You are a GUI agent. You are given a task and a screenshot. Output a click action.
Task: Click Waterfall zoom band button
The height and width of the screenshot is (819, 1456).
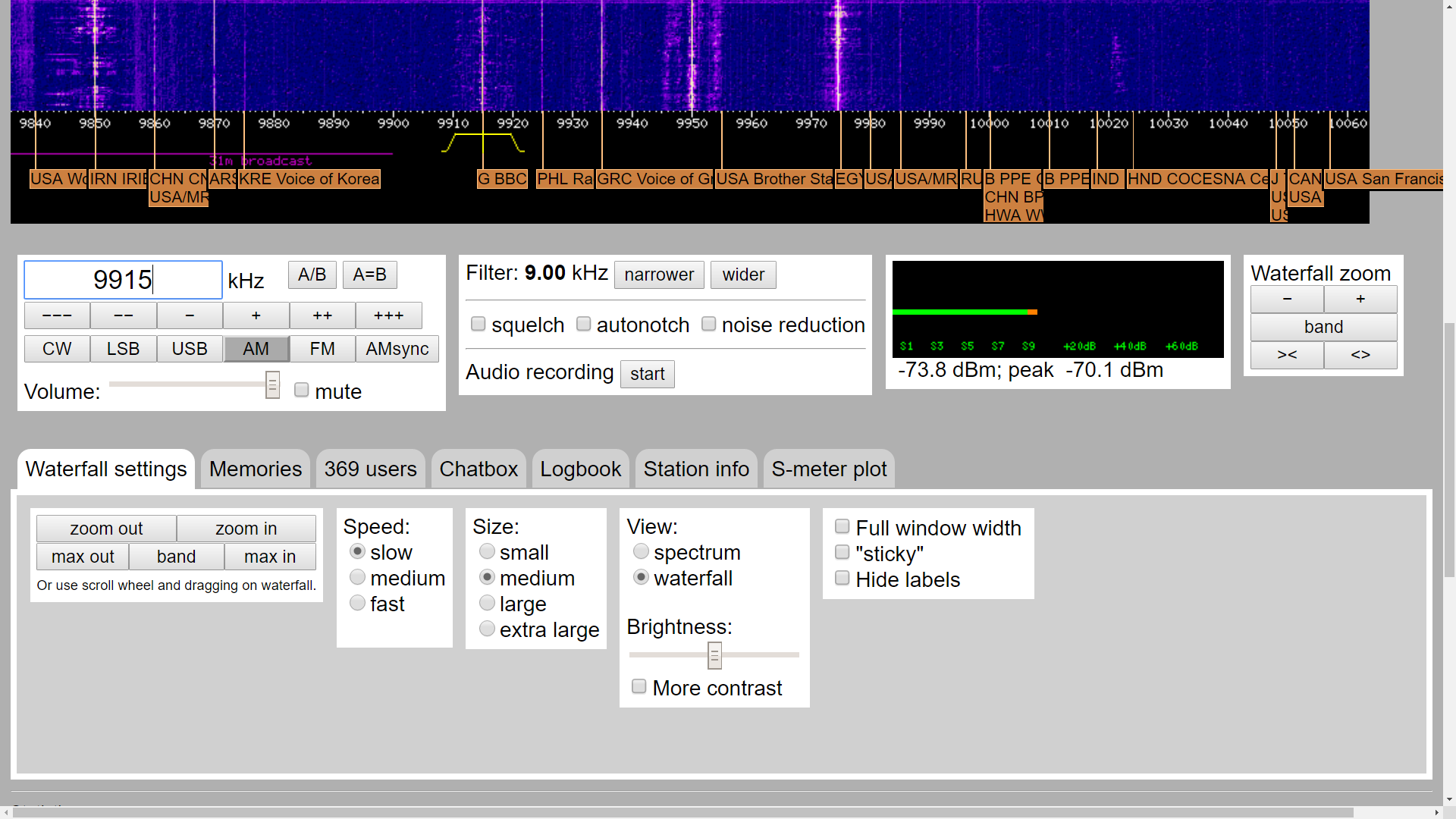point(1324,327)
